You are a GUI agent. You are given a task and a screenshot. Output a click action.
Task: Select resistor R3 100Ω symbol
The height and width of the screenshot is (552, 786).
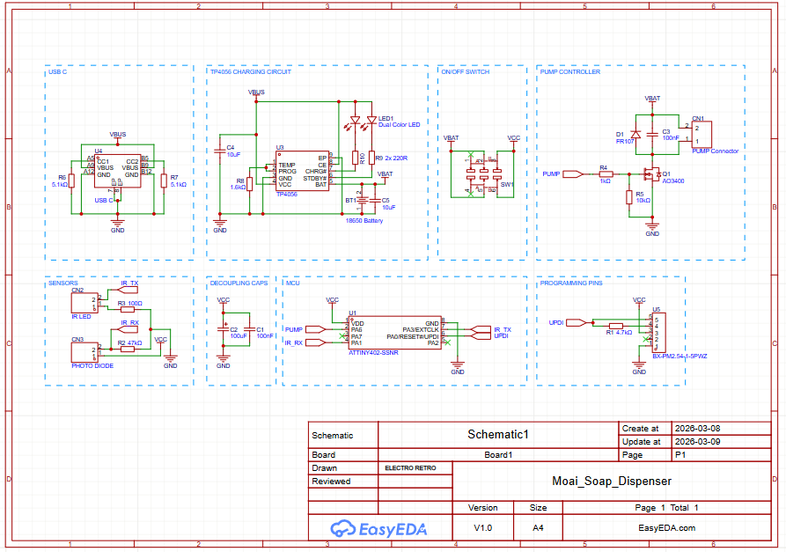pos(127,309)
